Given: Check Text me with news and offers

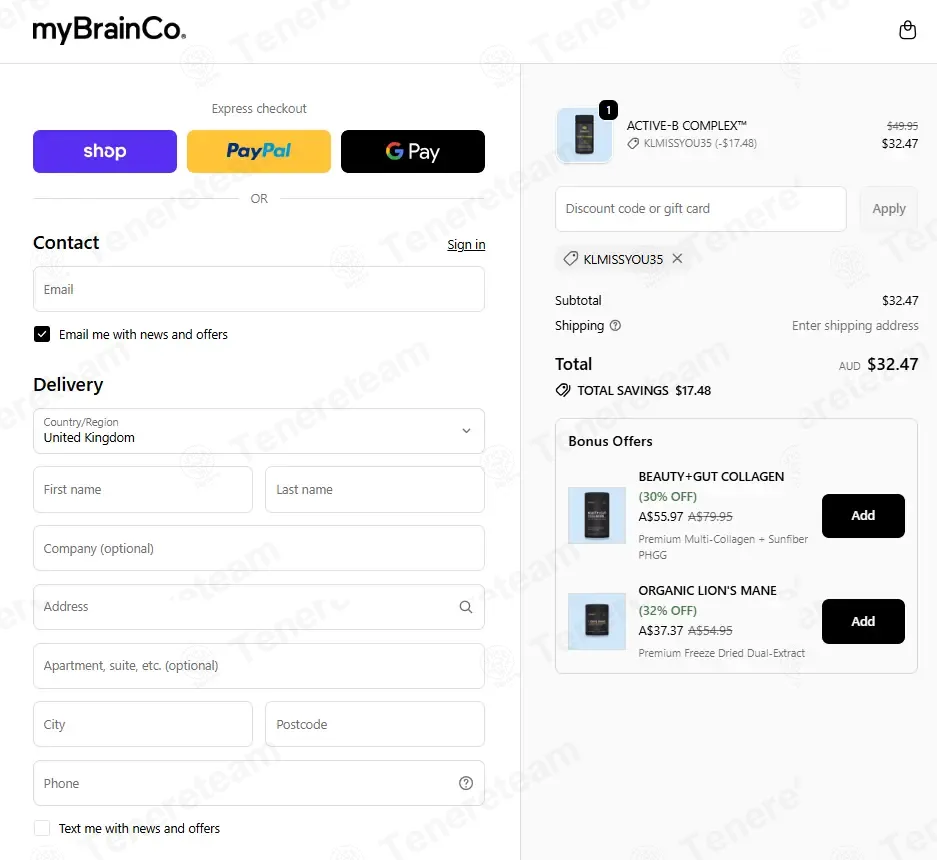Looking at the screenshot, I should click(x=42, y=828).
